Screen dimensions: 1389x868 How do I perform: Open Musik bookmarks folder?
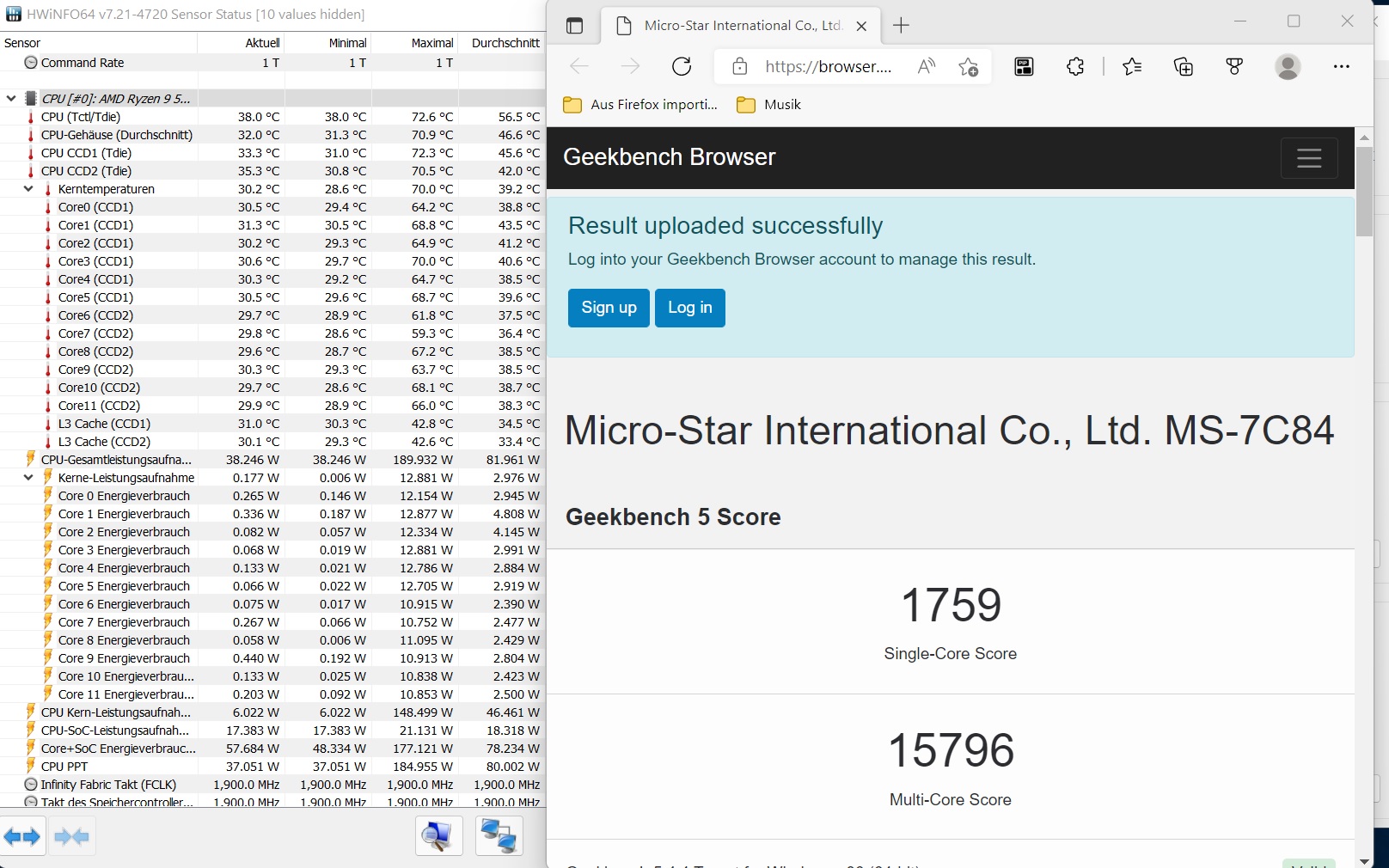(768, 105)
